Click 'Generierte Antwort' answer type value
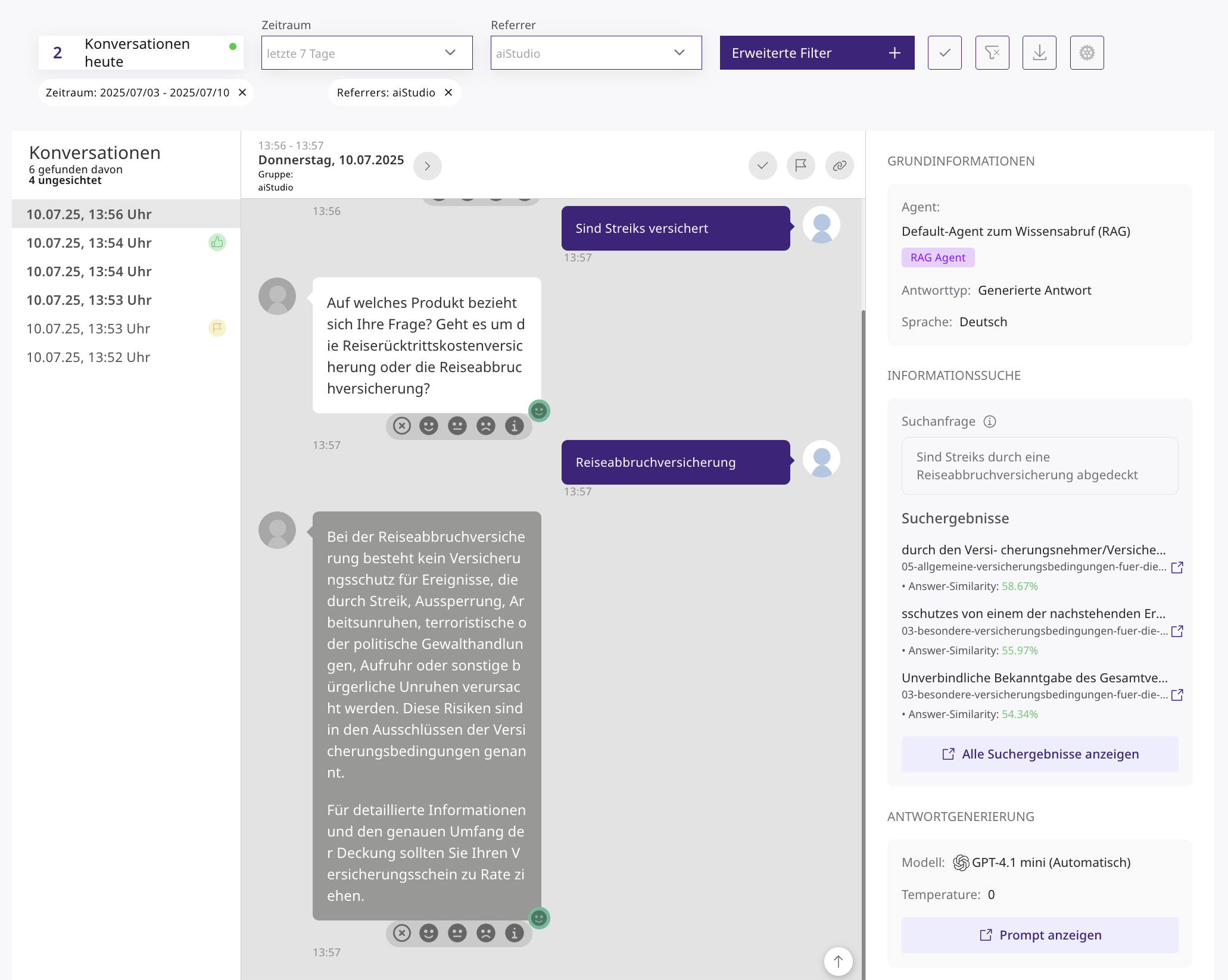This screenshot has width=1228, height=980. [1034, 291]
